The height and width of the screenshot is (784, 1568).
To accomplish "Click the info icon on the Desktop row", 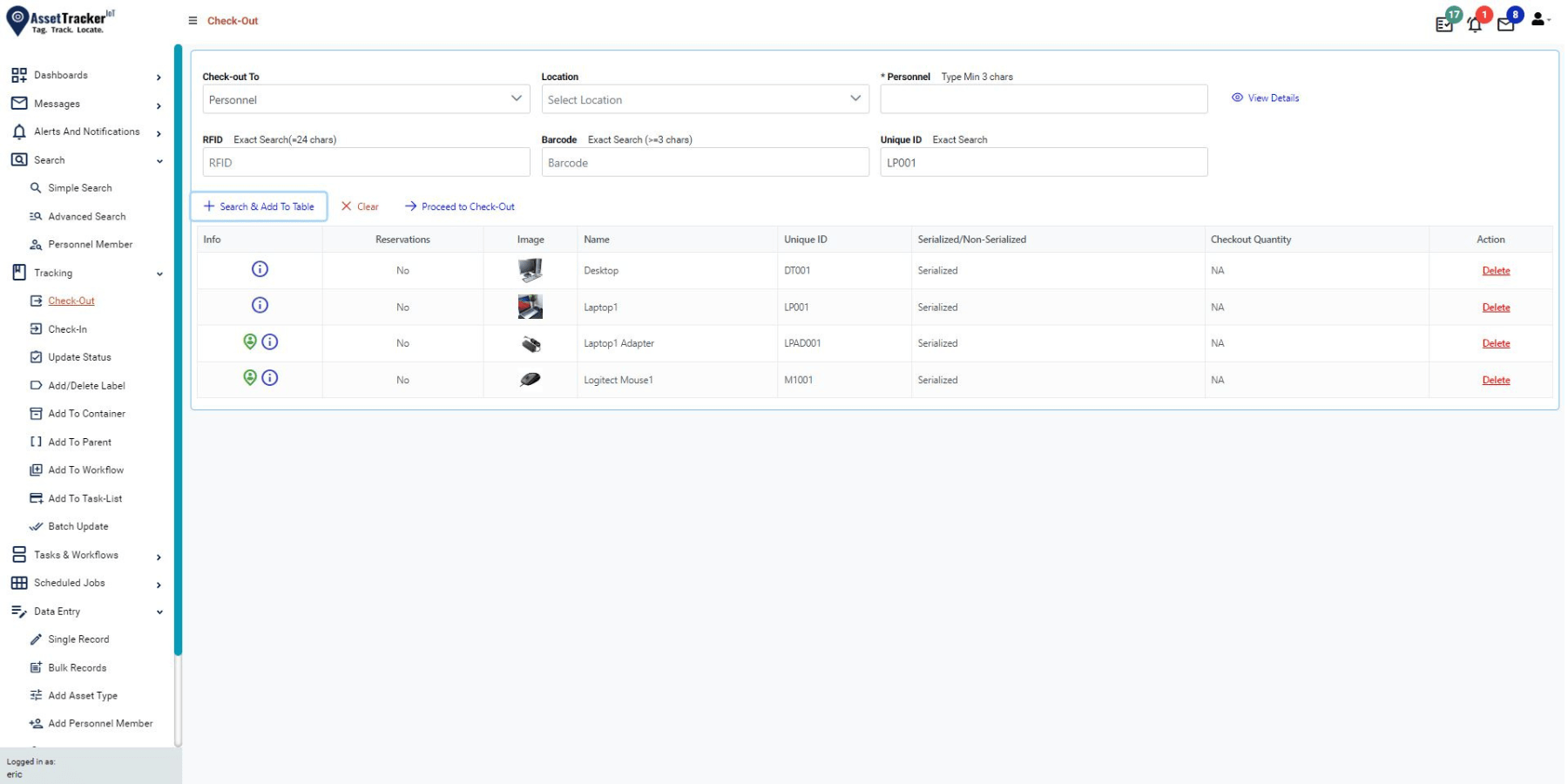I will (x=259, y=269).
